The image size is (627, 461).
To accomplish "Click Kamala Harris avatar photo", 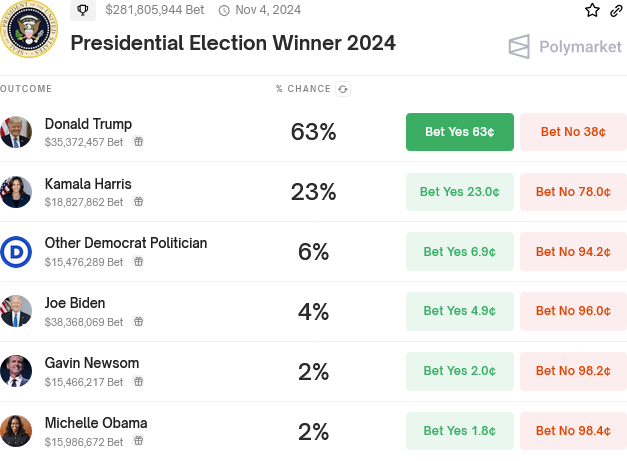I will coord(16,192).
